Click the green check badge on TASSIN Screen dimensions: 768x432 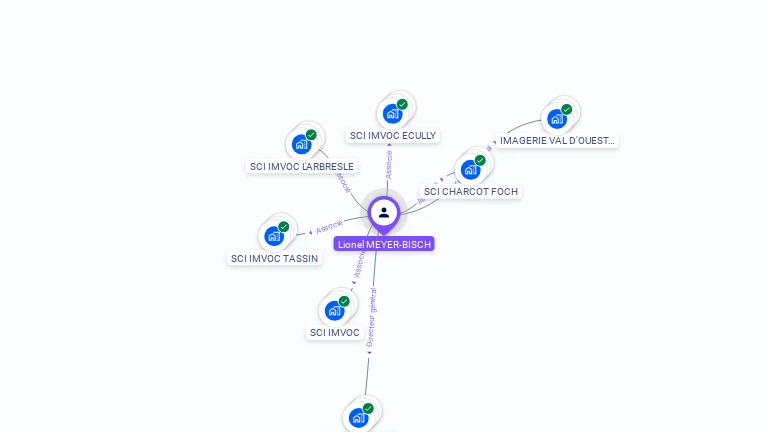pos(284,227)
